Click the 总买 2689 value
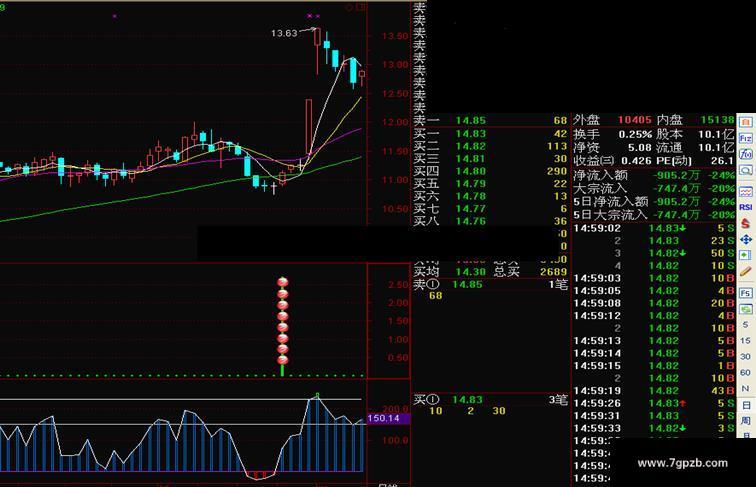The height and width of the screenshot is (487, 756). click(553, 272)
